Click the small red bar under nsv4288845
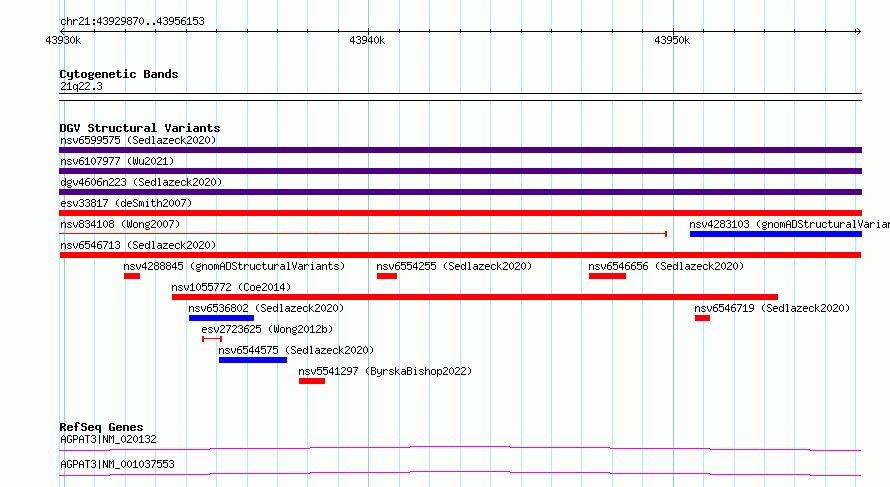 (132, 276)
